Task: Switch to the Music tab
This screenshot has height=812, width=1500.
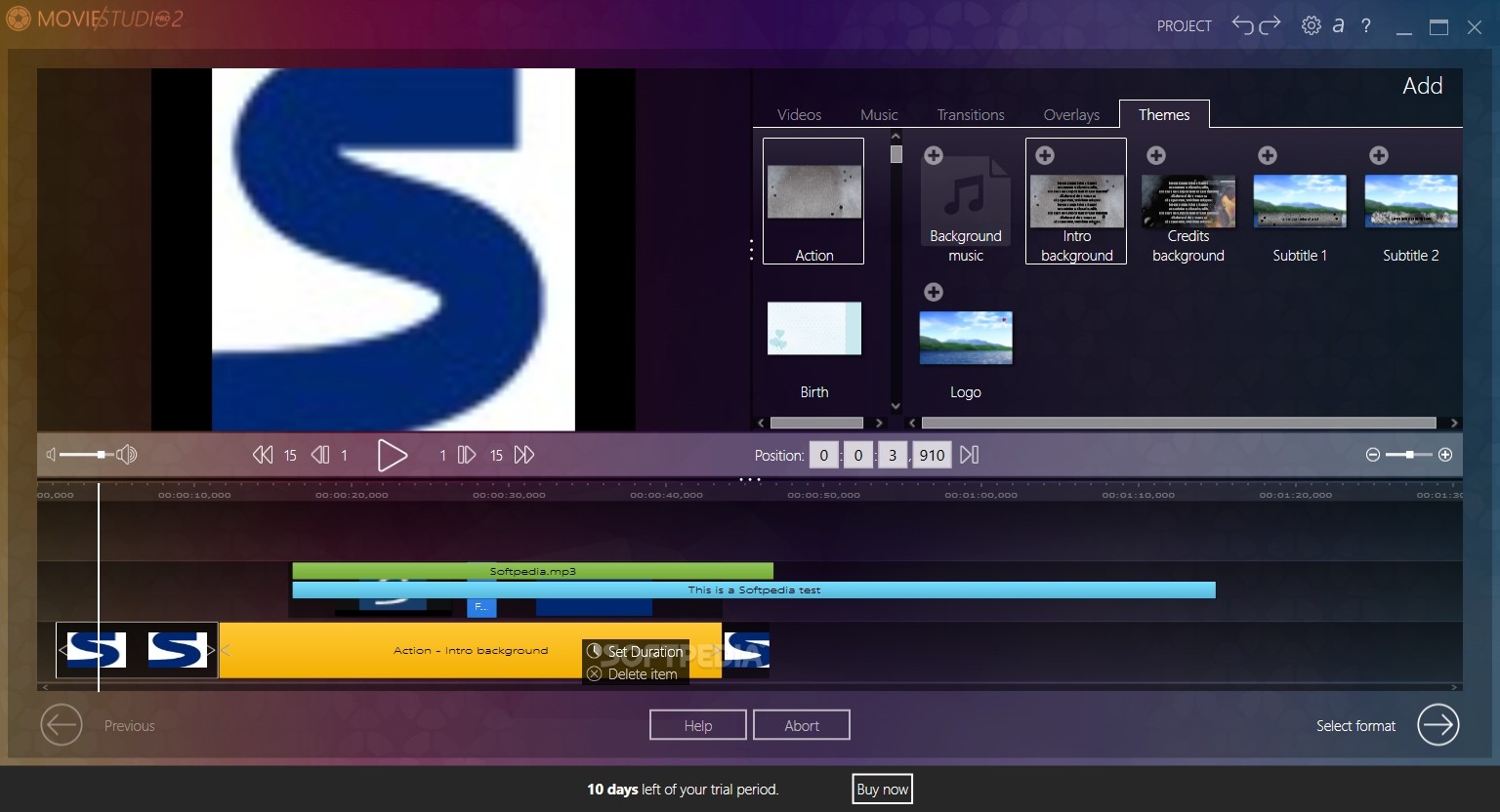Action: pos(879,114)
